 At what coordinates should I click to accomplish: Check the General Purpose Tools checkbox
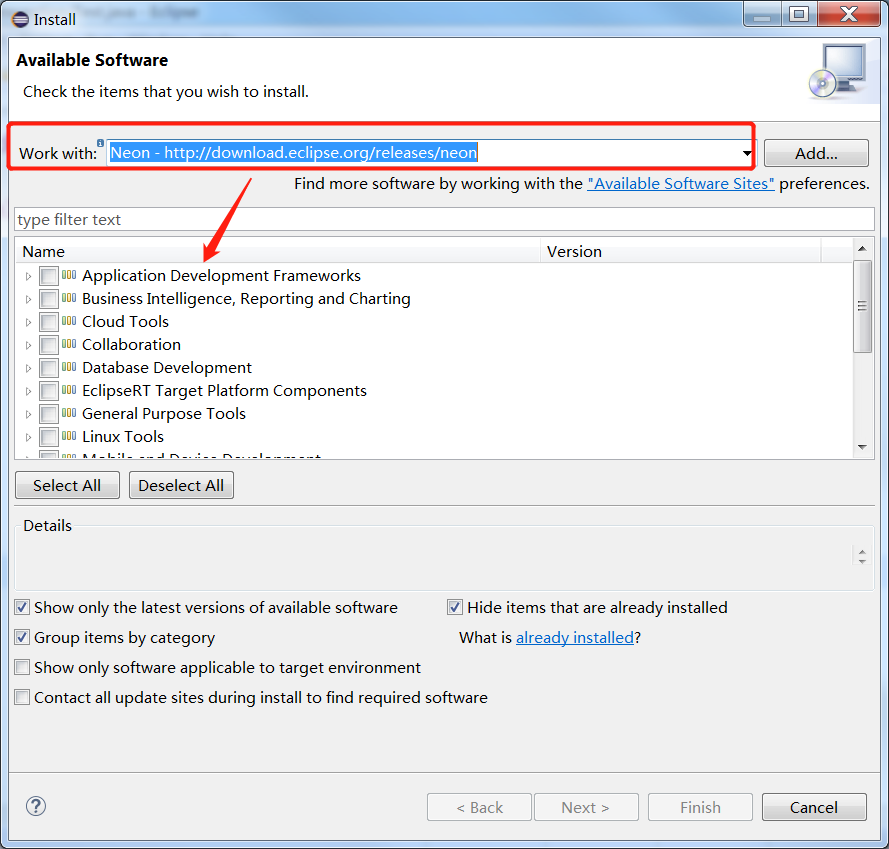click(x=49, y=414)
